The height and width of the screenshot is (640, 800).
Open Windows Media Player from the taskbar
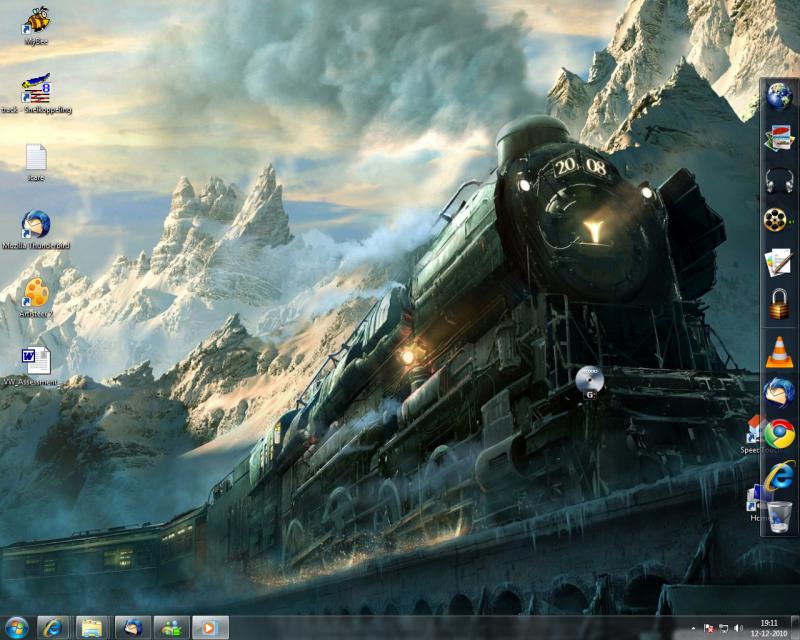(x=210, y=628)
